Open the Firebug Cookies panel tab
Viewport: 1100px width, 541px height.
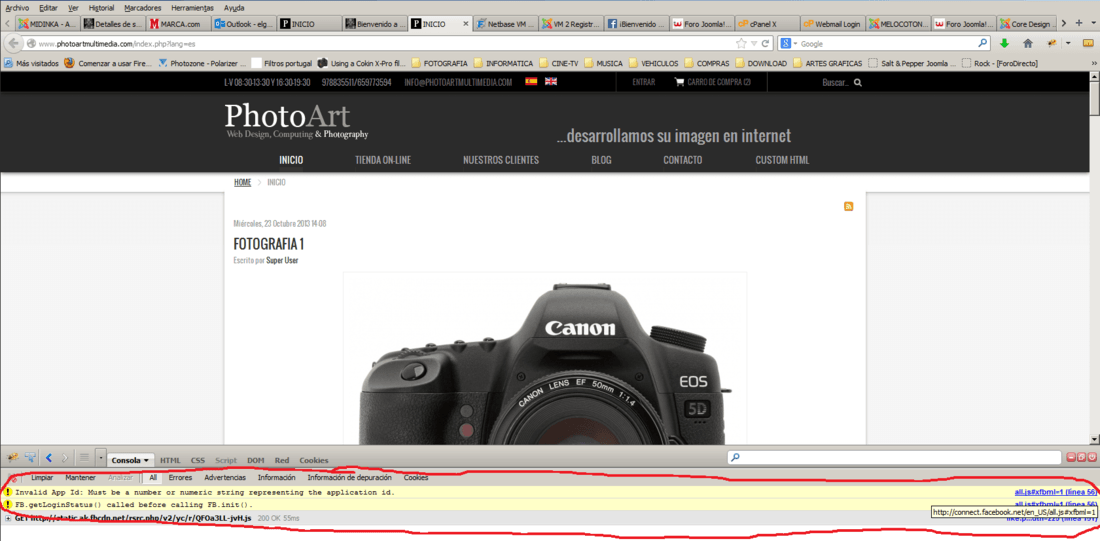(x=314, y=460)
